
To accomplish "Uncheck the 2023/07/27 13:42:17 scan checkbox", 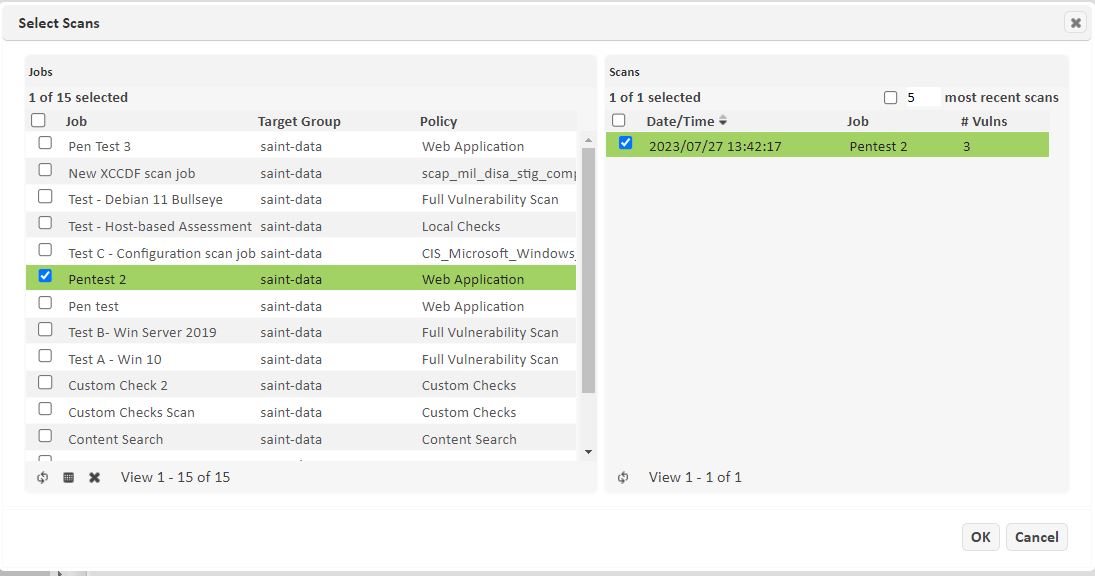I will (625, 144).
